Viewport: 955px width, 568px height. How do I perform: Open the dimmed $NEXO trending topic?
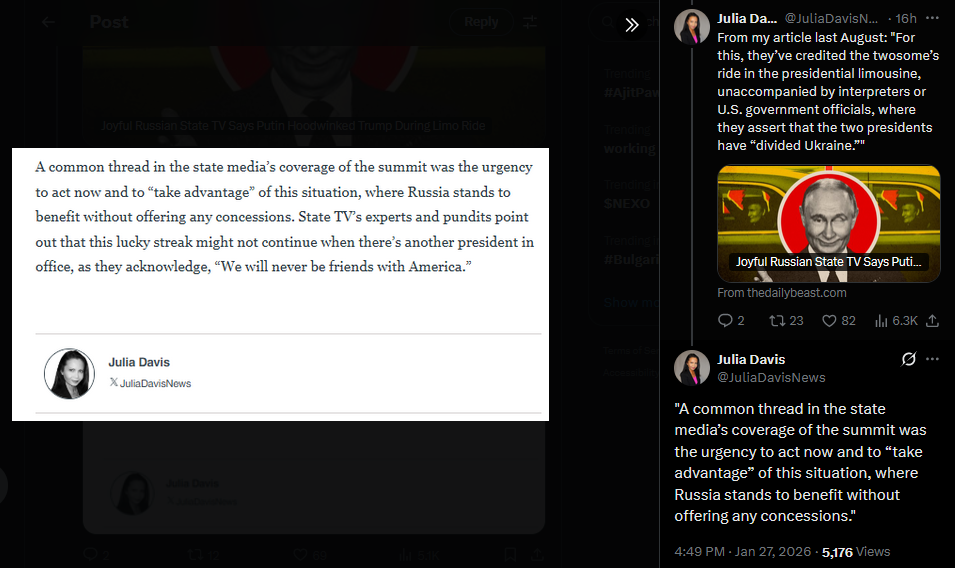pyautogui.click(x=627, y=203)
